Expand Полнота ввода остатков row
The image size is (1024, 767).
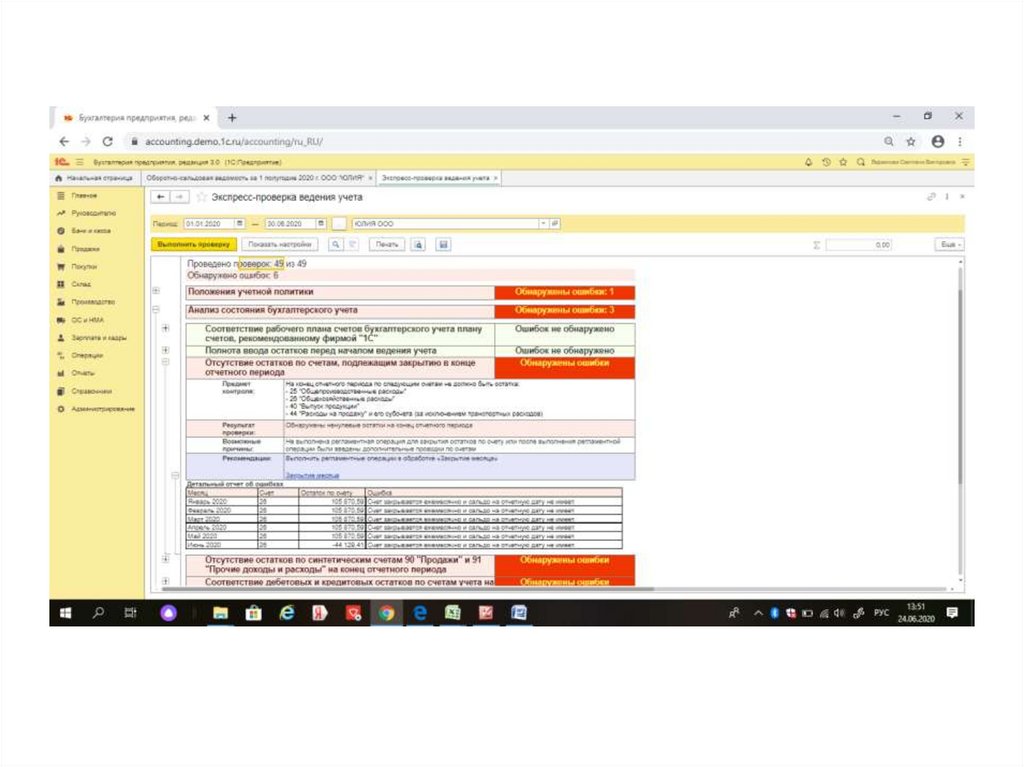[x=166, y=350]
